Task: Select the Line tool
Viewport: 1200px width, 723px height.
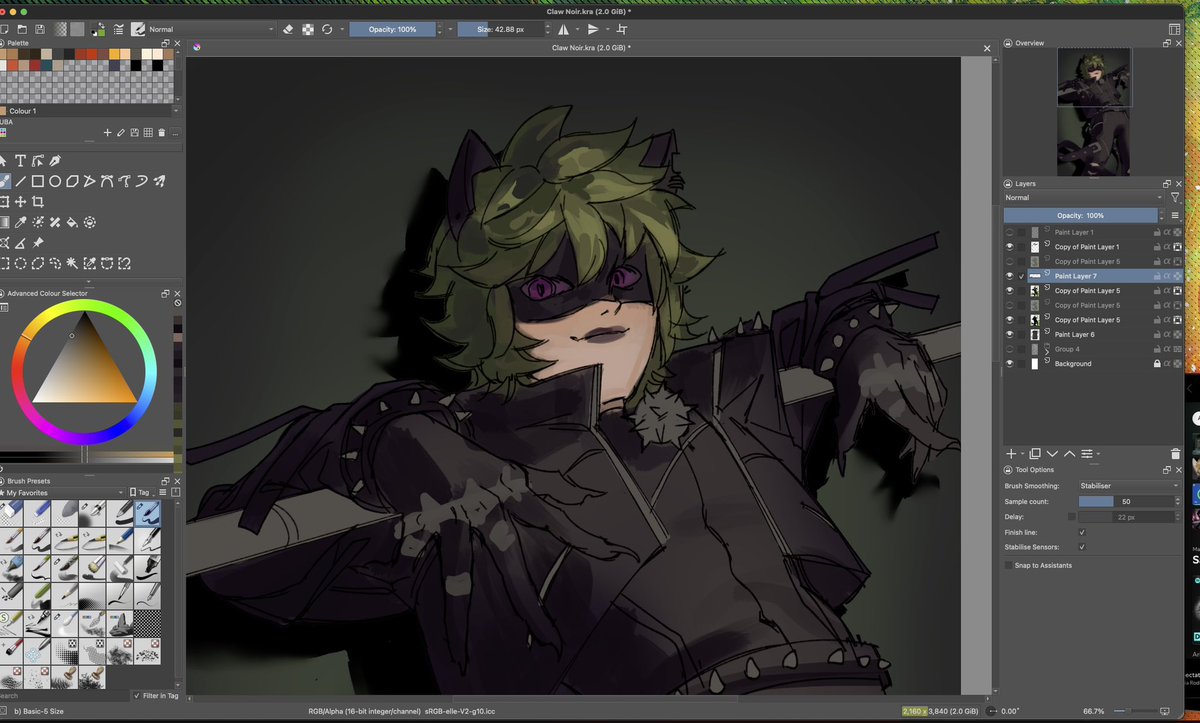Action: [20, 181]
